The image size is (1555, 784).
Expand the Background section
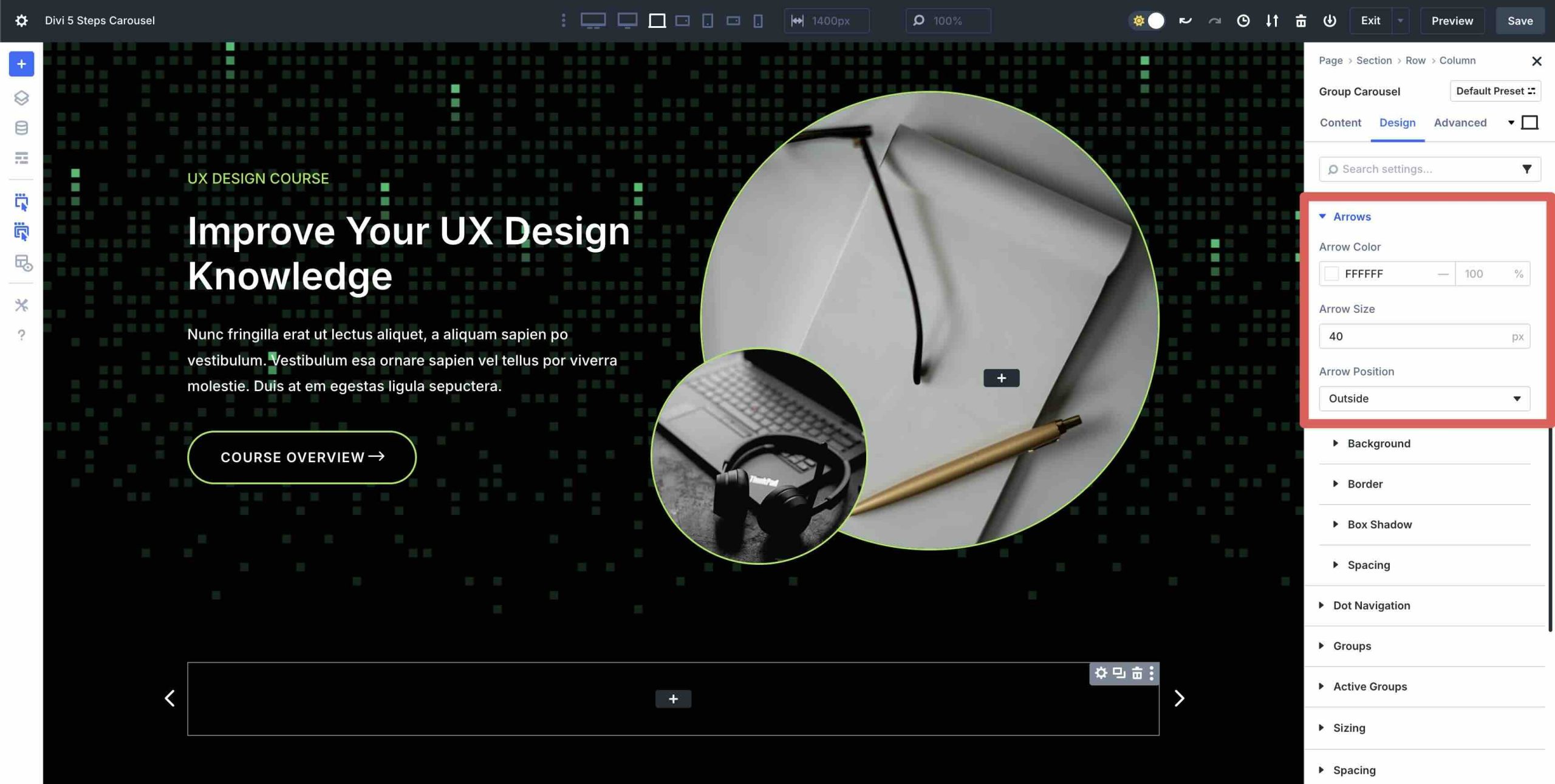(1379, 443)
